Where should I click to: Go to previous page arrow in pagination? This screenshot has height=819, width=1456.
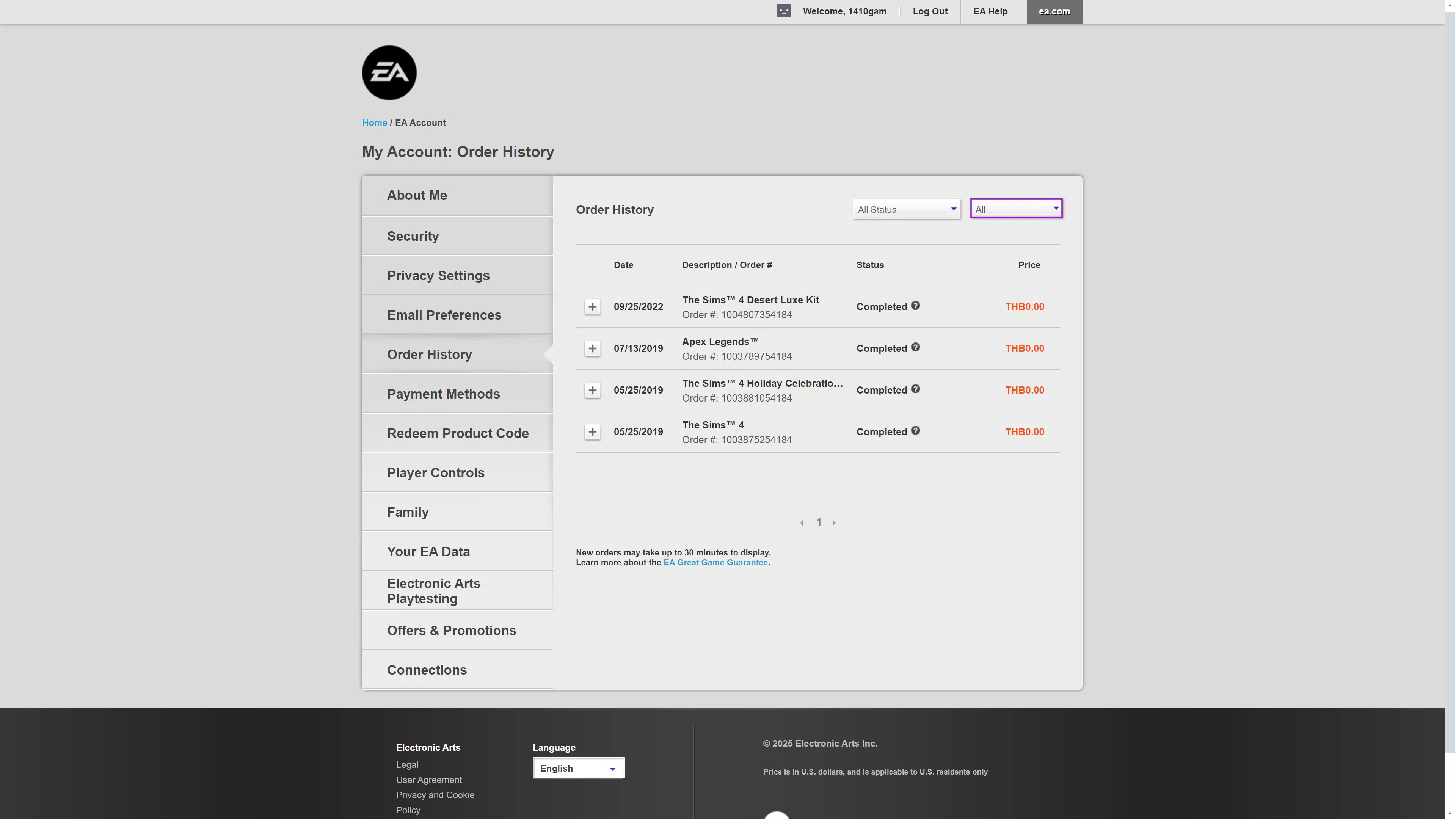[x=802, y=523]
